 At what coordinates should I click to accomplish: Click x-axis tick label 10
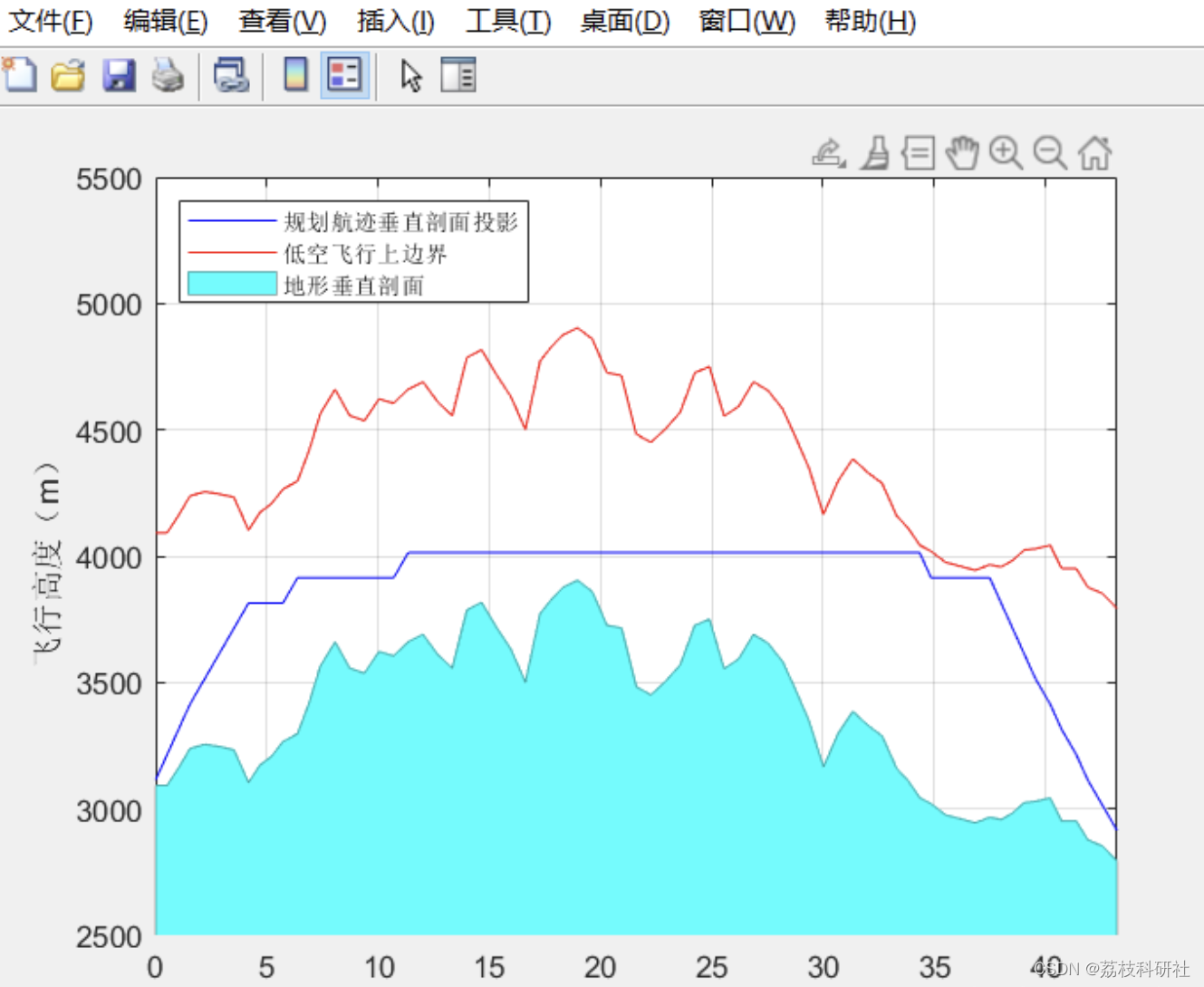tap(380, 968)
